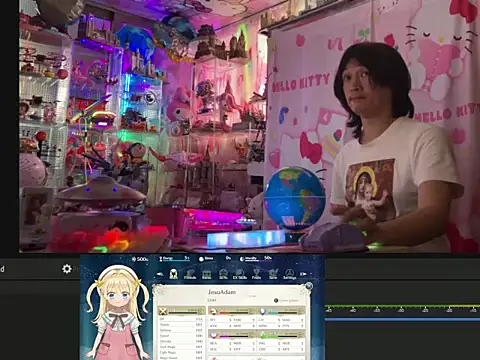Open the Items tab in game menu
The height and width of the screenshot is (360, 480).
(x=207, y=274)
